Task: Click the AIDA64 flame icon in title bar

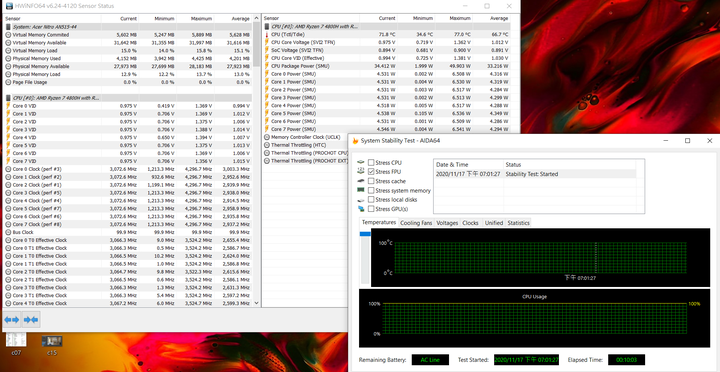Action: click(355, 141)
